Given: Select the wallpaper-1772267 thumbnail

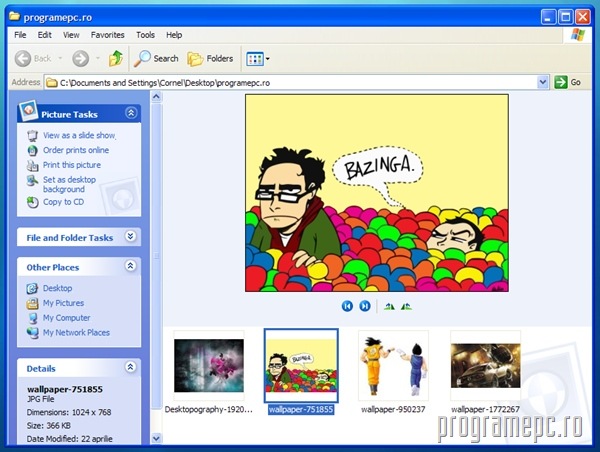Looking at the screenshot, I should 486,366.
